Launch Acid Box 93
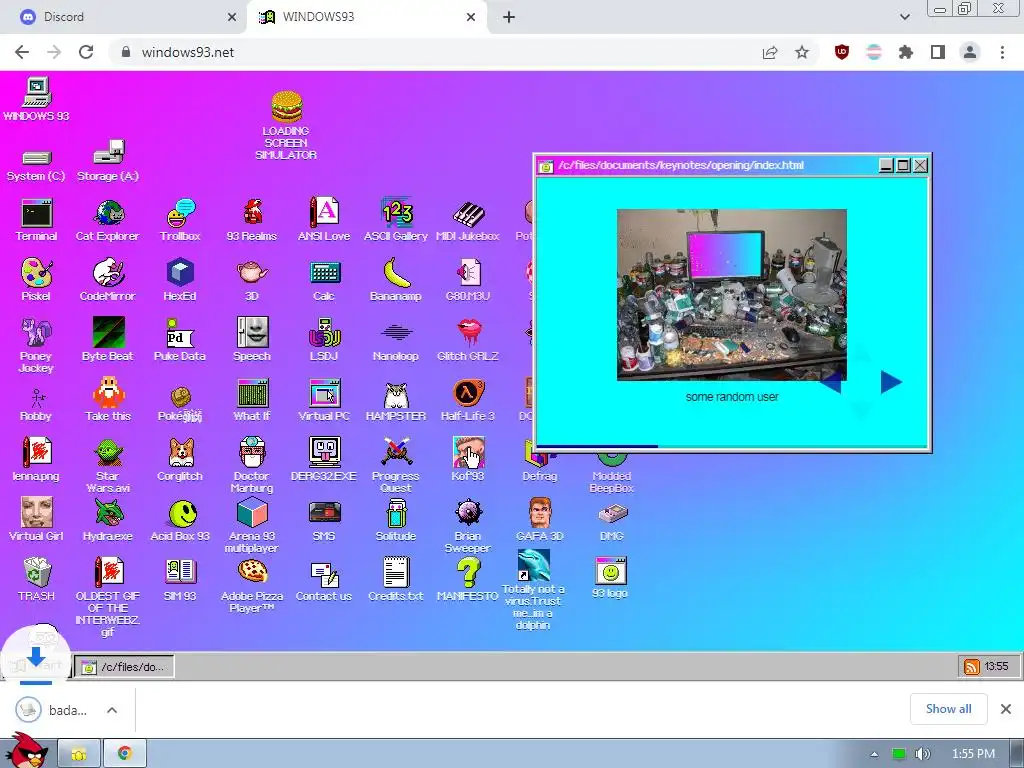The width and height of the screenshot is (1024, 768). (x=182, y=514)
